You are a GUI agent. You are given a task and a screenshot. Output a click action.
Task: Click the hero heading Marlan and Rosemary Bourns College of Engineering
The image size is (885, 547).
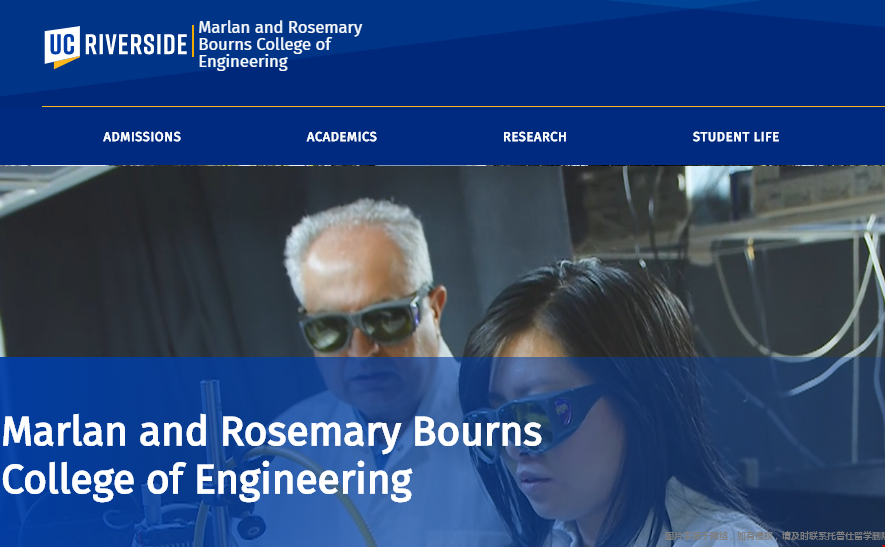point(272,456)
